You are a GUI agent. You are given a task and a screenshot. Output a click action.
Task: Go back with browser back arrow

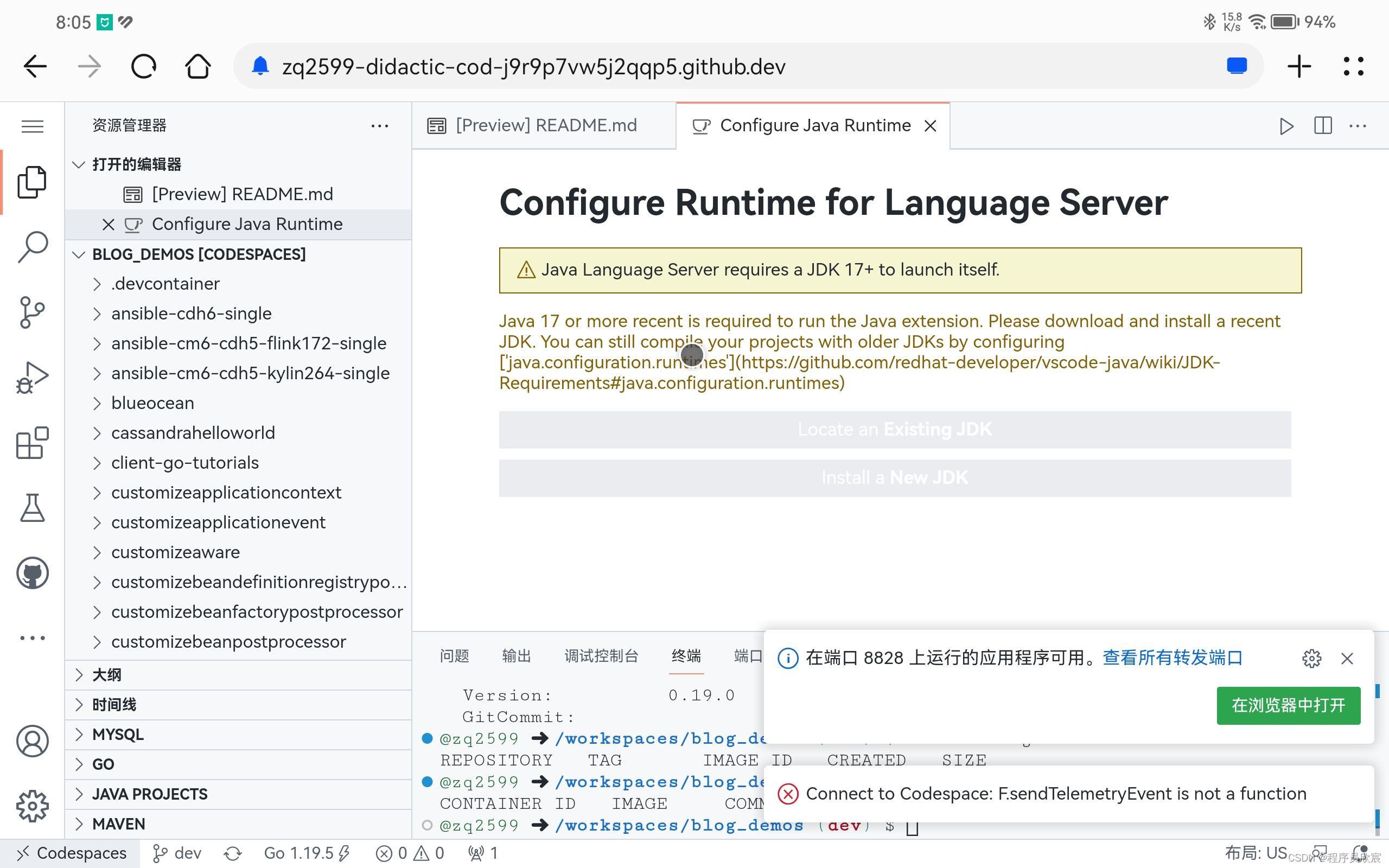click(35, 67)
